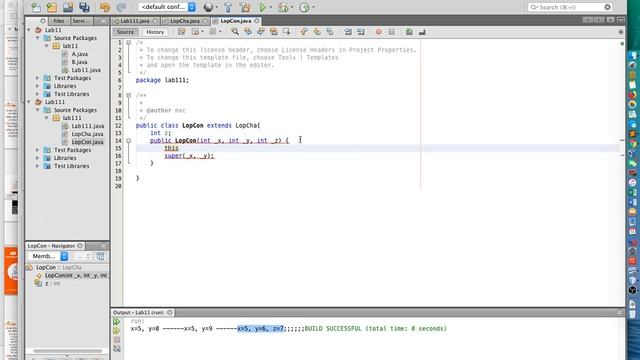This screenshot has width=640, height=360.
Task: Toggle Highlight Search icon
Action: point(274,32)
